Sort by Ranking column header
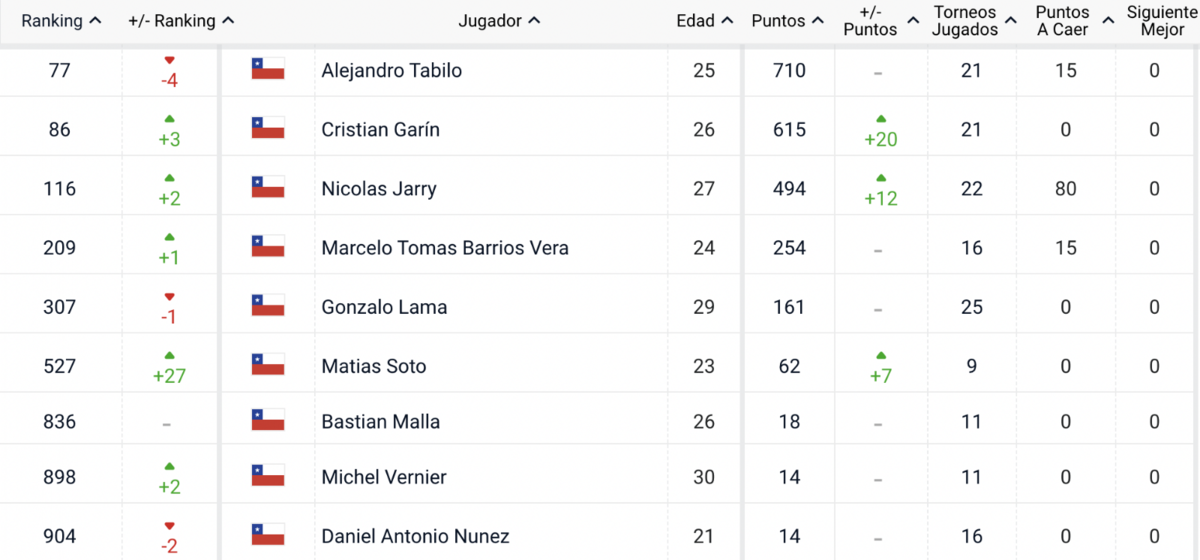 (x=61, y=20)
